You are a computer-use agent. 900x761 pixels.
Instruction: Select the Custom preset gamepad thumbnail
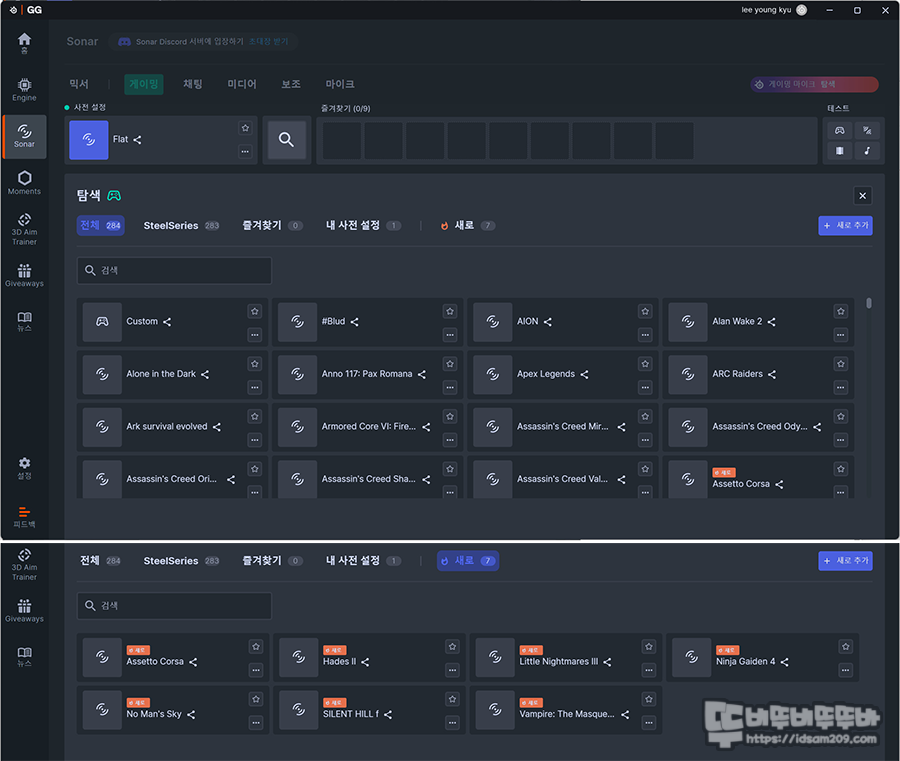pyautogui.click(x=102, y=322)
